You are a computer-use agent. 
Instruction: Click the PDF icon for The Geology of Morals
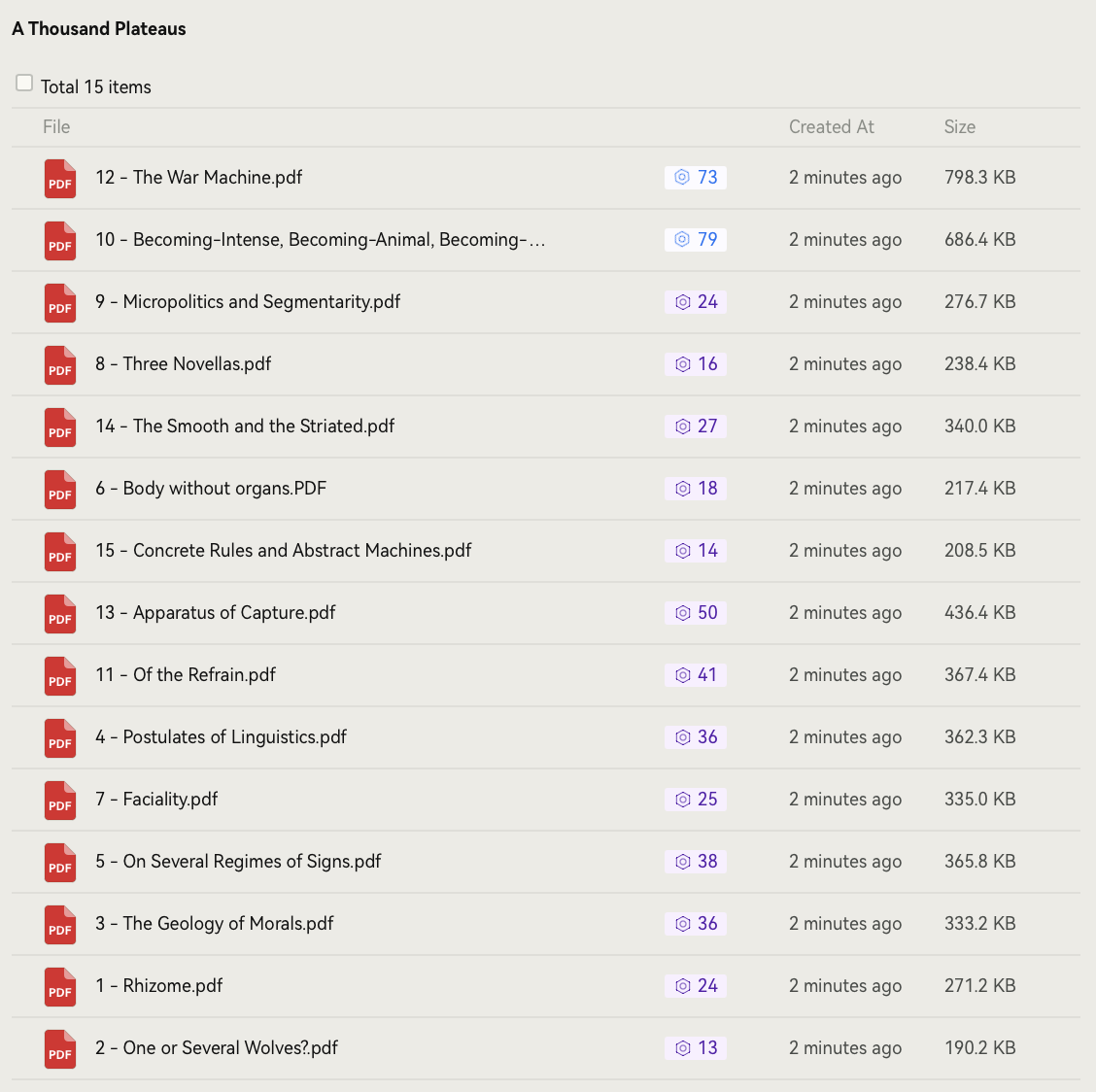(x=60, y=925)
